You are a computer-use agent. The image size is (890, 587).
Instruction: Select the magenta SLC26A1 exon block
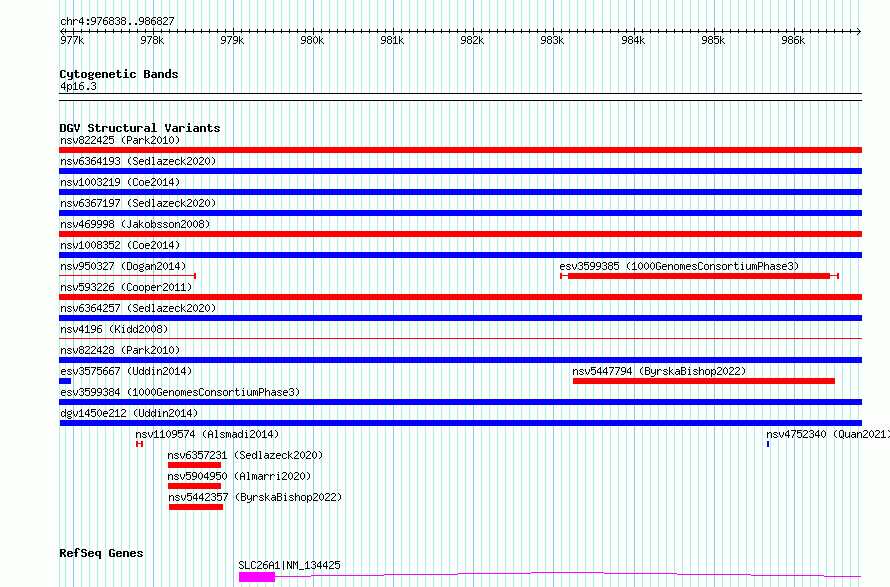point(257,577)
